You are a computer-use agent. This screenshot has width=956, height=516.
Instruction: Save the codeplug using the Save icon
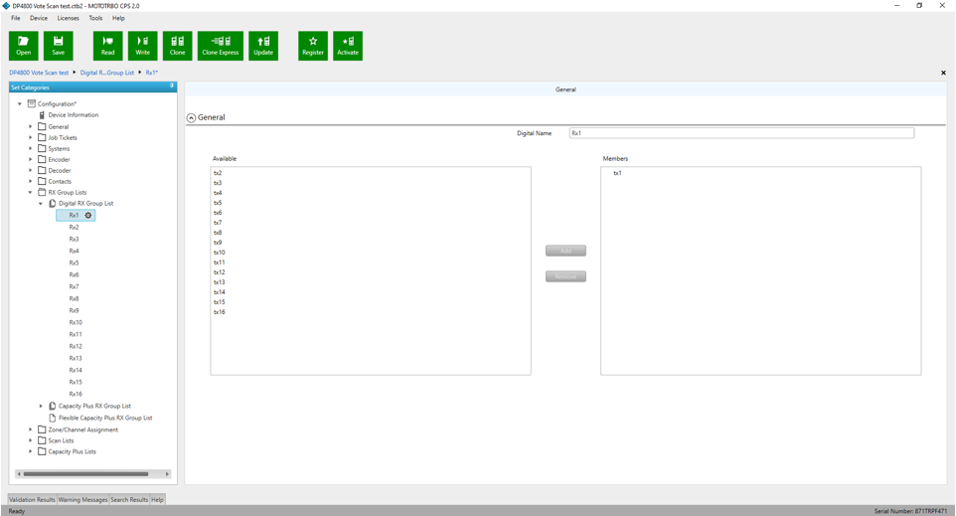click(x=58, y=45)
